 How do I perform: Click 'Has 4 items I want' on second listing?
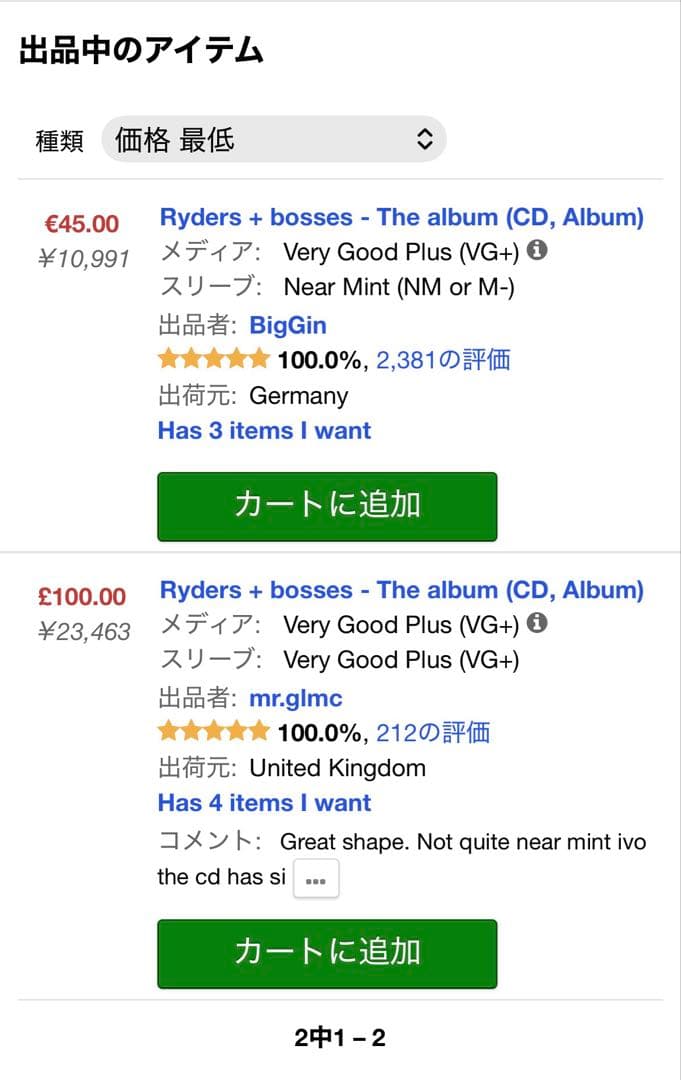point(264,802)
